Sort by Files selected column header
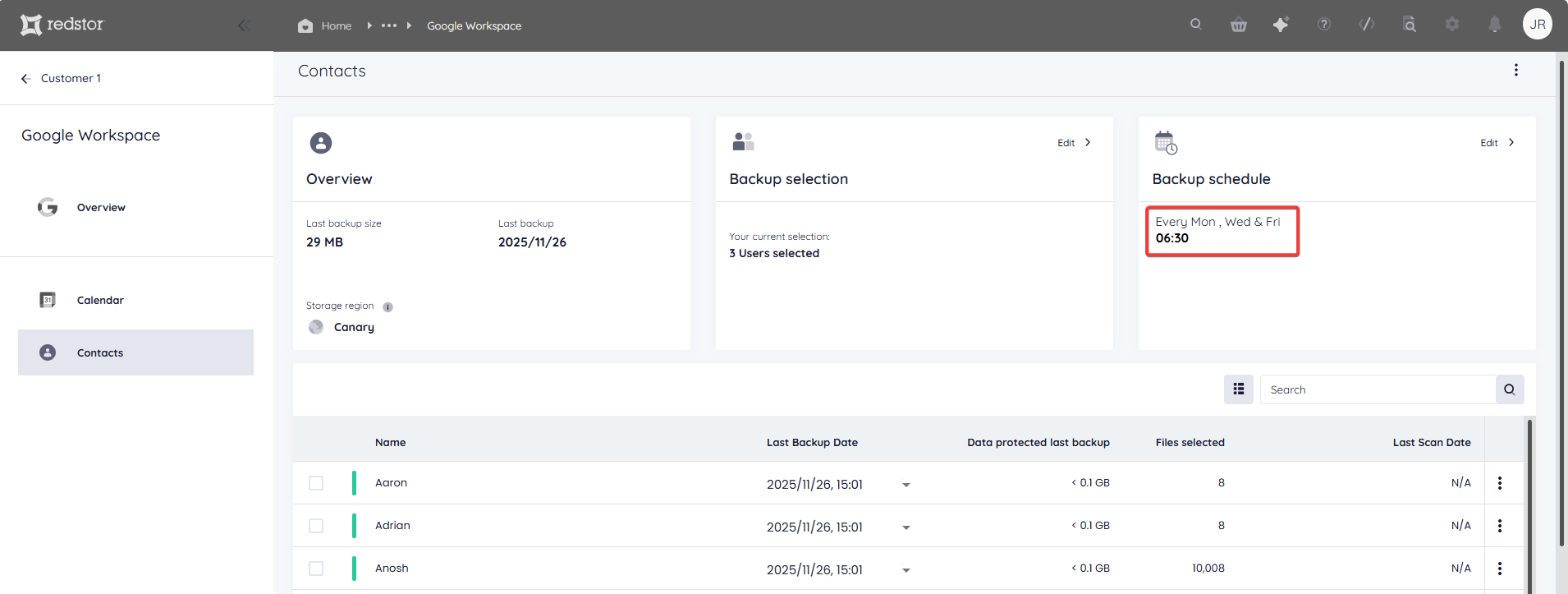Viewport: 1568px width, 594px height. (1190, 442)
